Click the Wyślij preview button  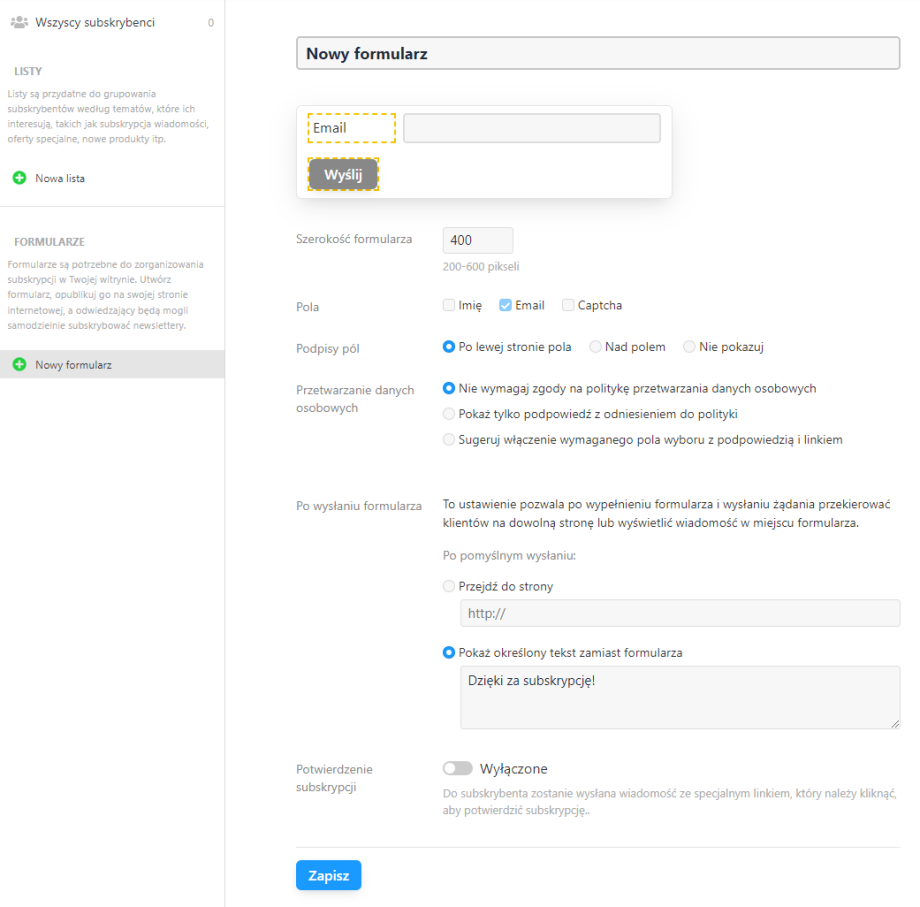(x=343, y=174)
